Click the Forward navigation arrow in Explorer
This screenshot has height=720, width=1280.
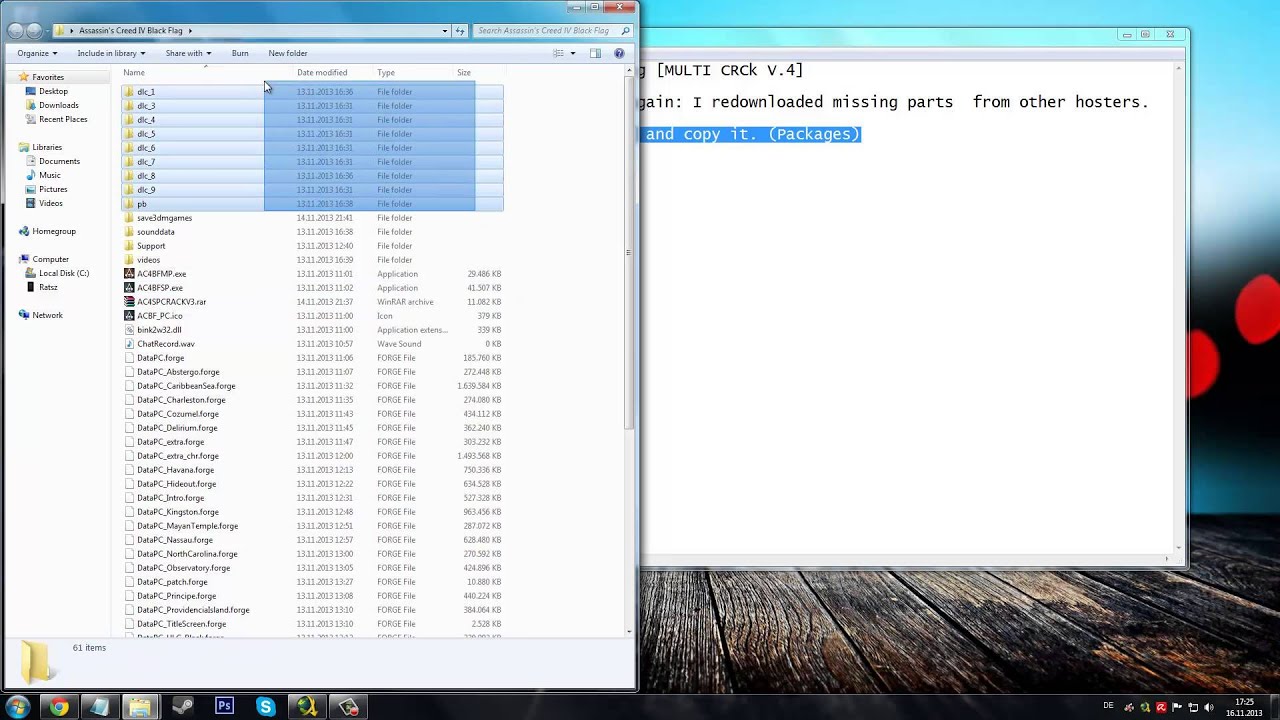click(x=34, y=30)
